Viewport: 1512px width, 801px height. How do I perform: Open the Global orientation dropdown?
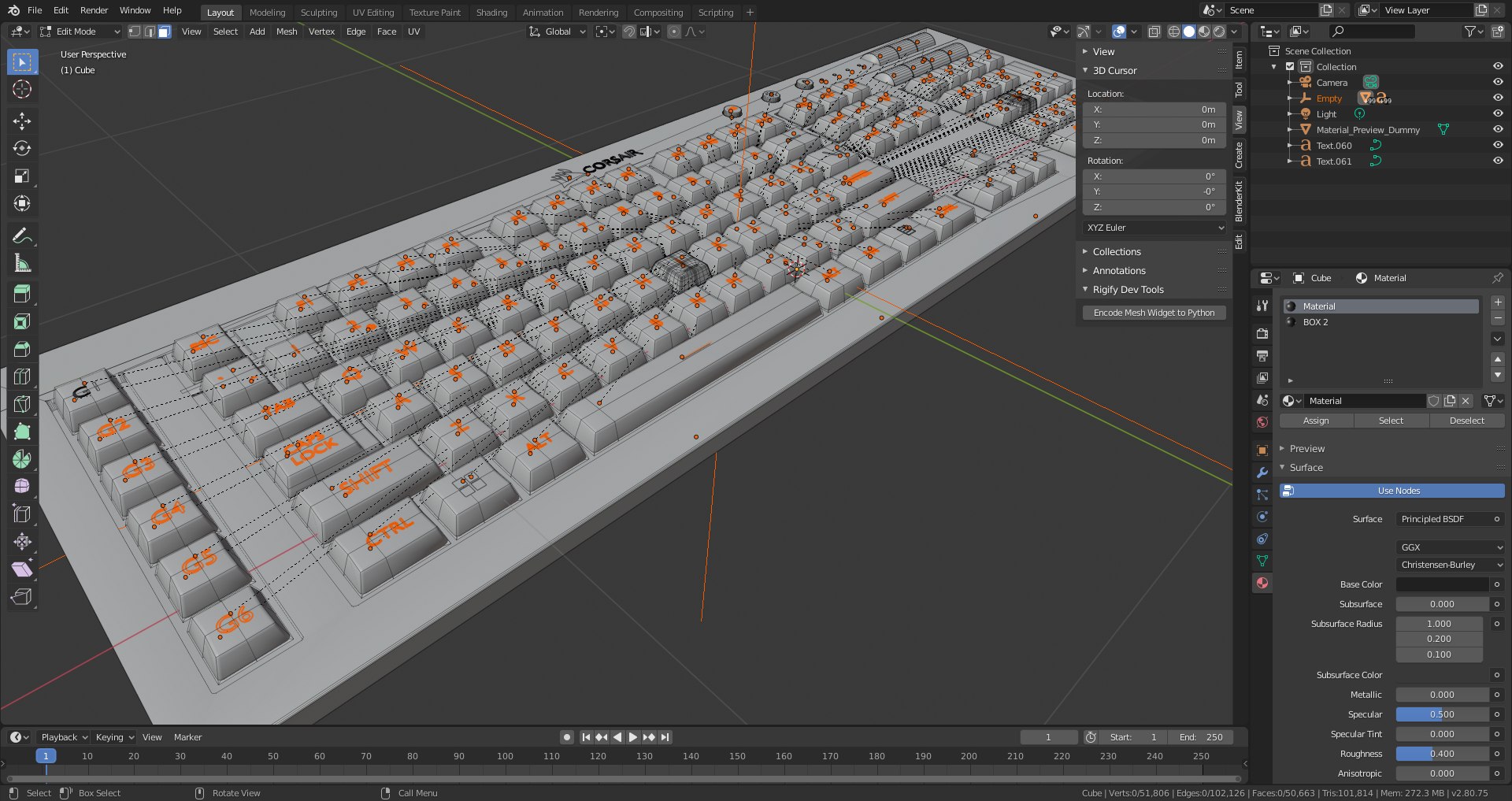(558, 32)
